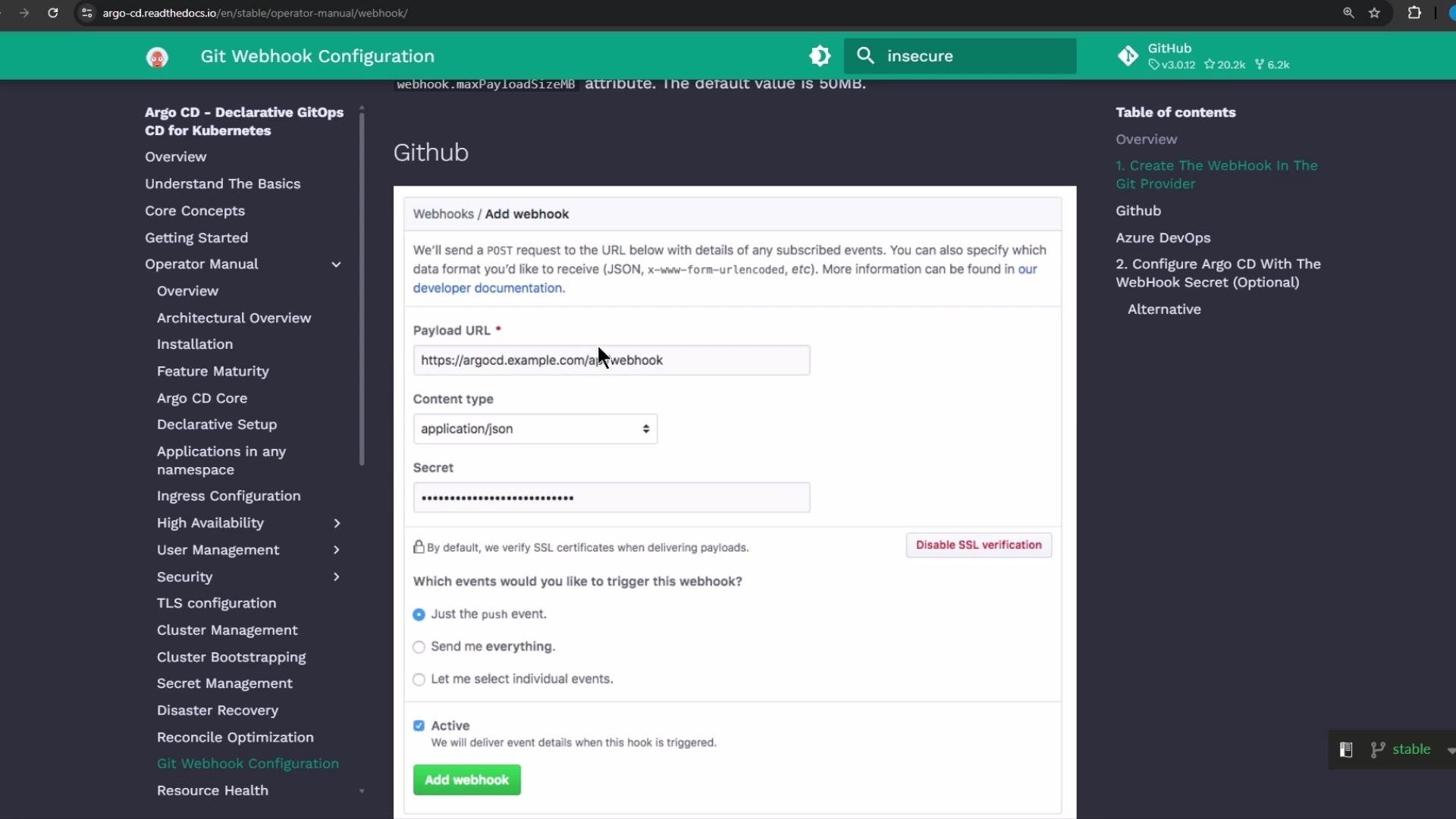Open Disaster Recovery page
The height and width of the screenshot is (819, 1456).
[218, 711]
